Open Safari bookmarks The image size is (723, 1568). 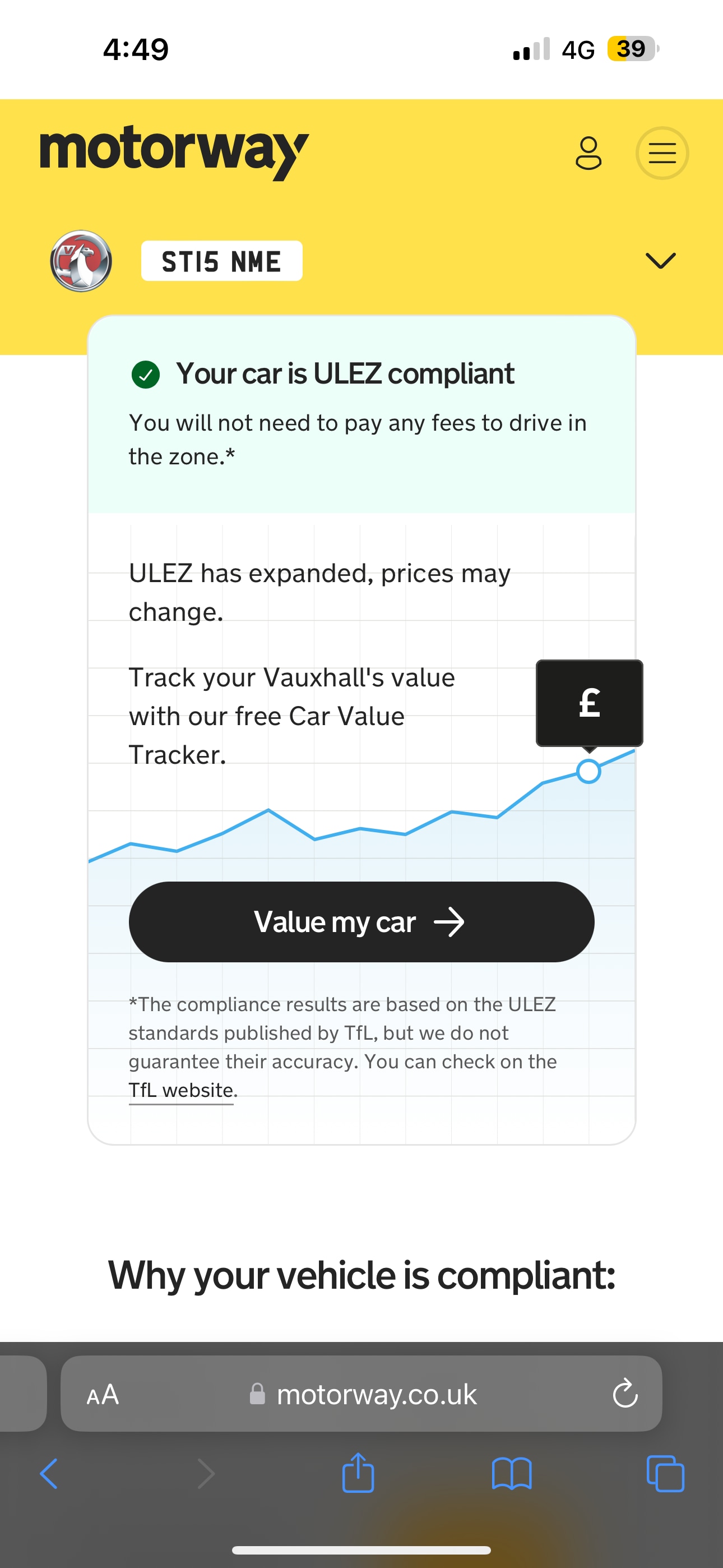pyautogui.click(x=511, y=1474)
